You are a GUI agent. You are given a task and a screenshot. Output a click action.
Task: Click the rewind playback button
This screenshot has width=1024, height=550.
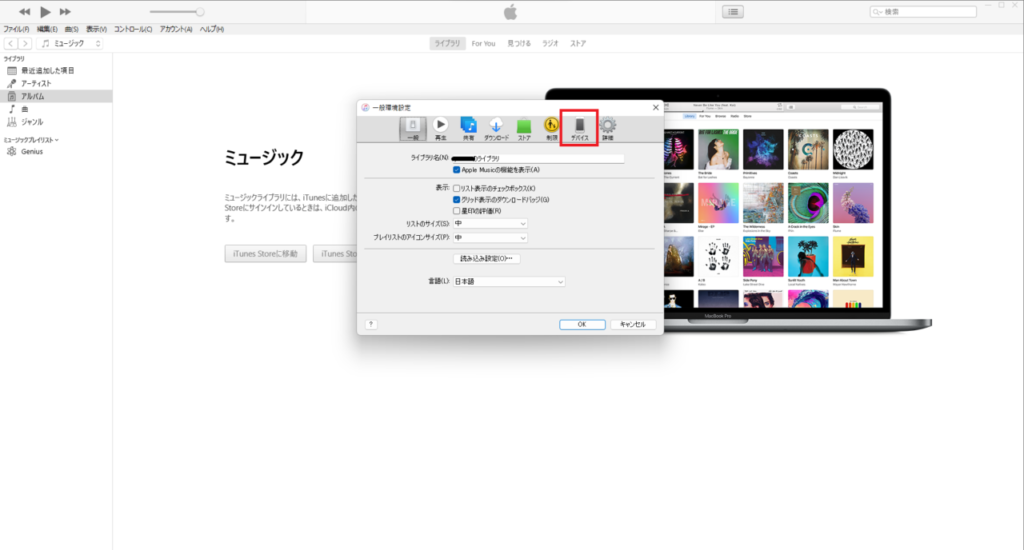click(24, 12)
